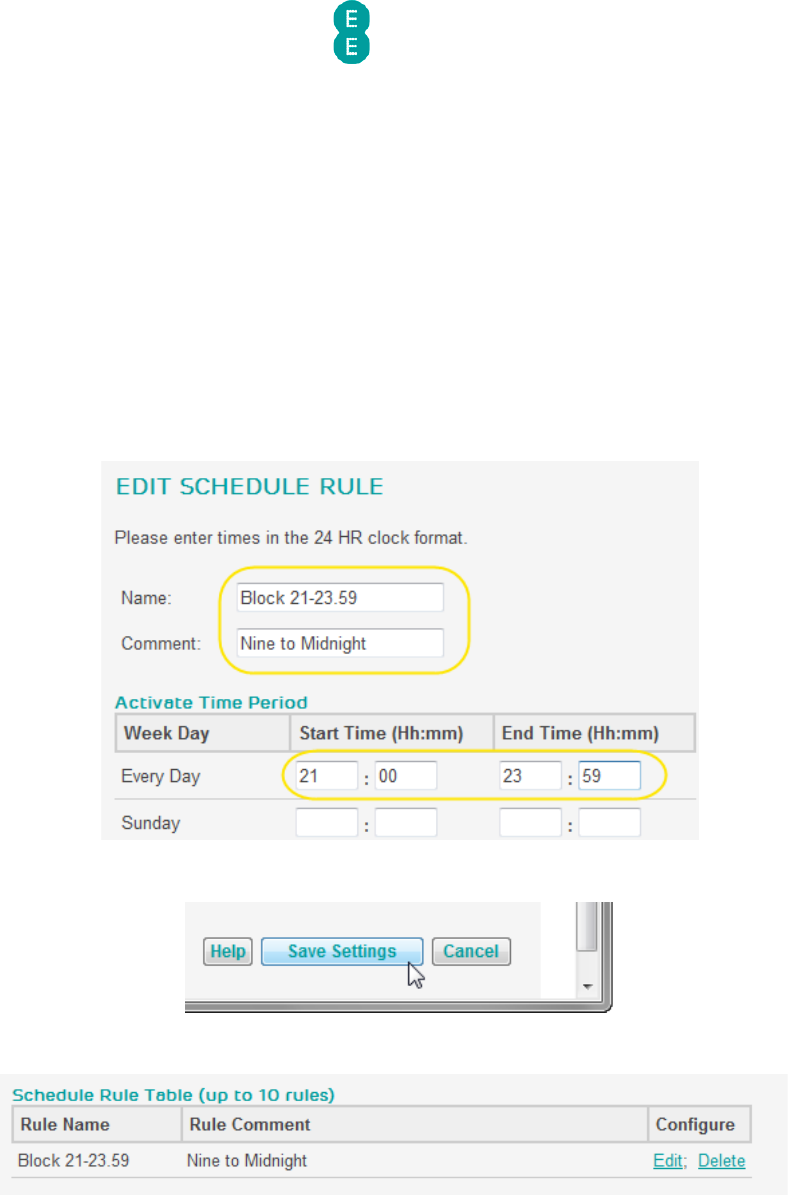Click the Every Day start minutes field

click(x=406, y=776)
